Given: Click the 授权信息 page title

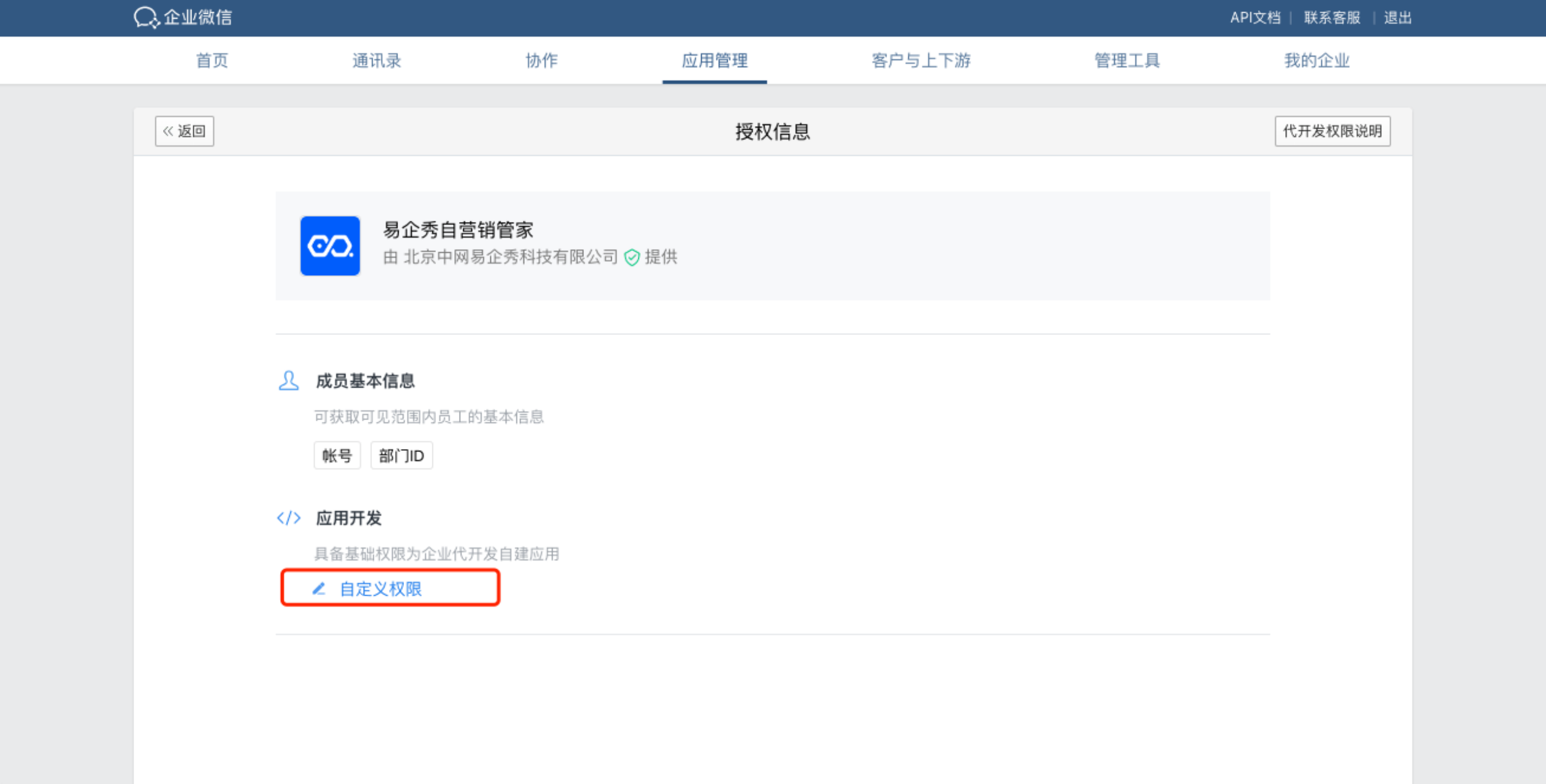Looking at the screenshot, I should [x=772, y=132].
